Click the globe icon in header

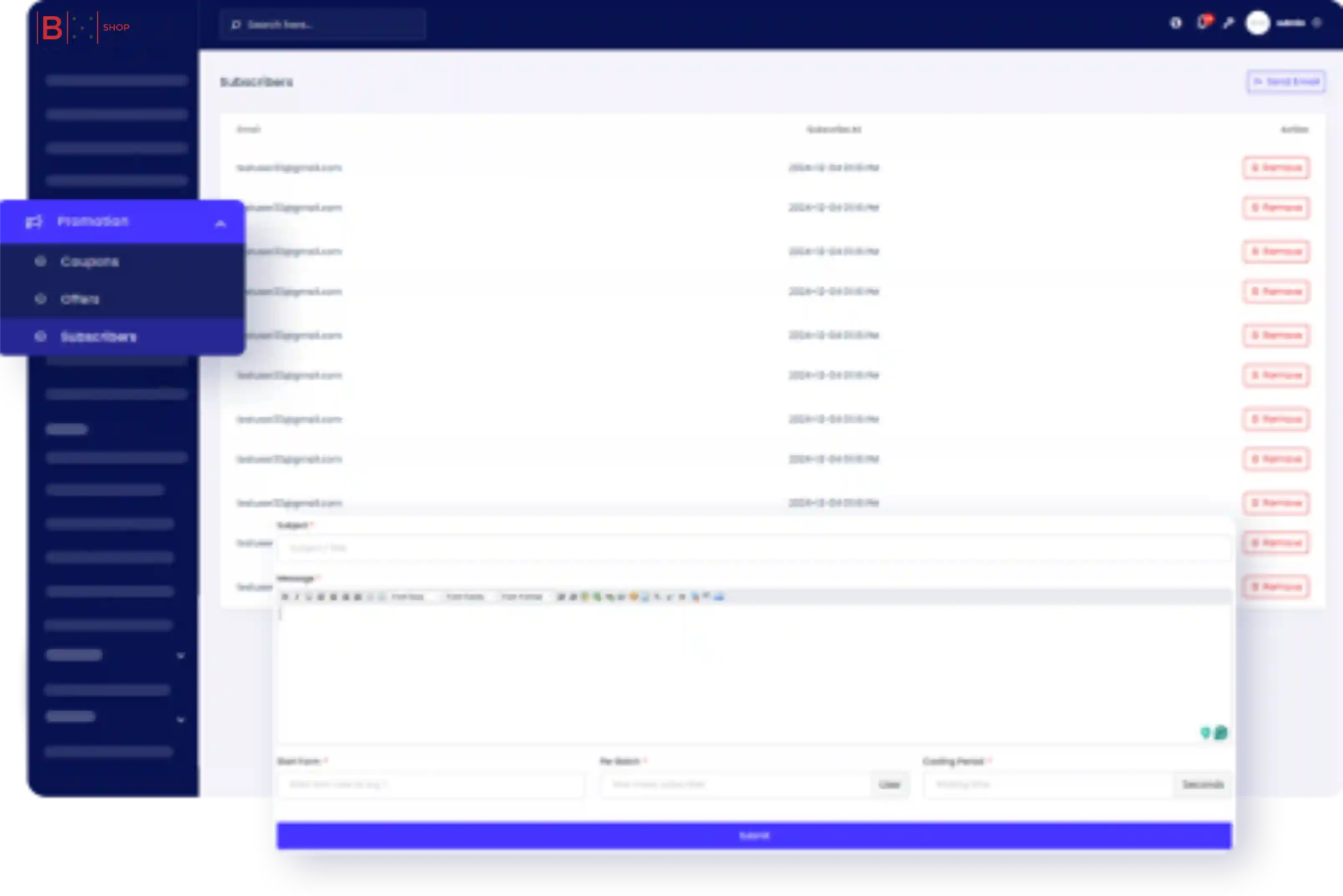(x=1175, y=23)
